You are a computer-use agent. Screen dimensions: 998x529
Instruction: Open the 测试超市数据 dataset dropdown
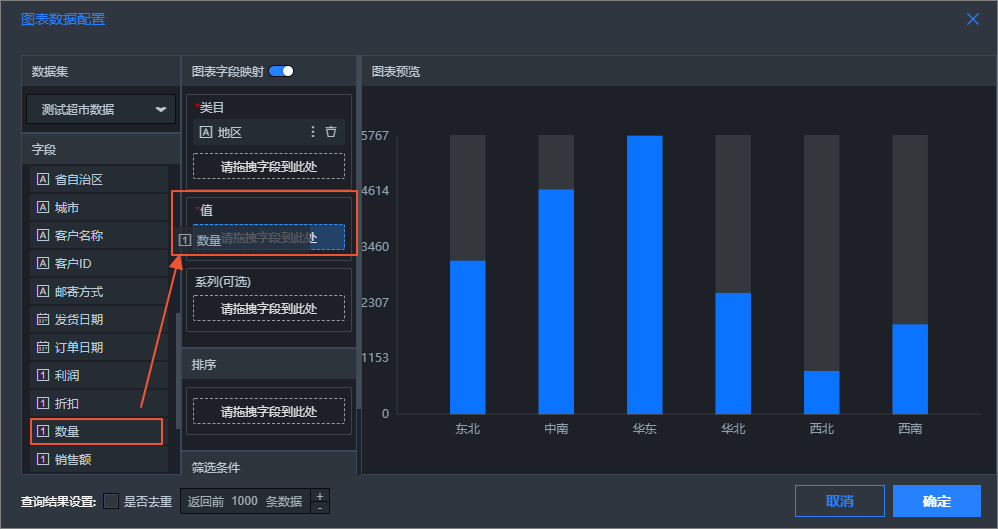click(101, 109)
